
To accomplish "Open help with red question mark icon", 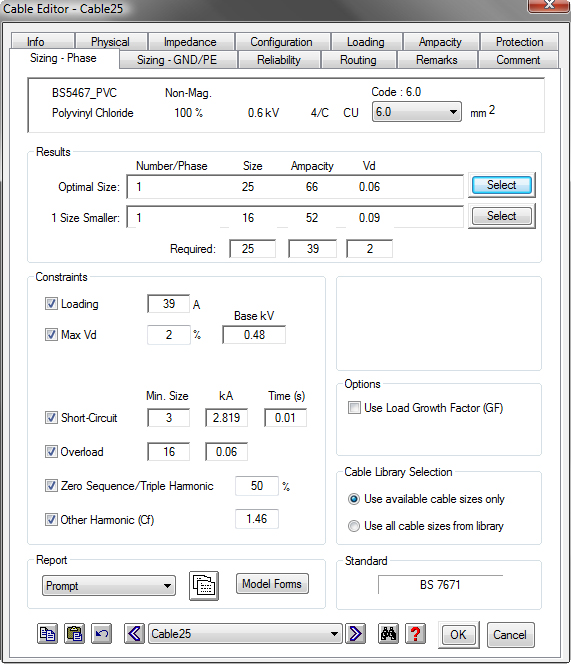I will coord(416,634).
